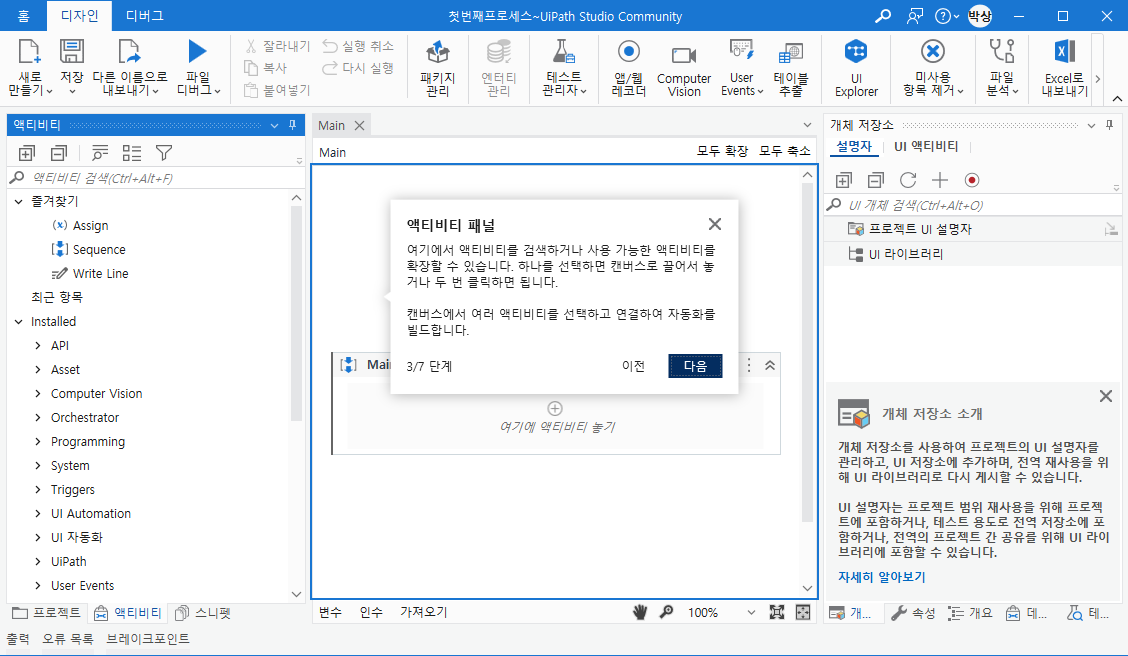Viewport: 1128px width, 656px height.
Task: Open the document tab list dropdown
Action: 807,125
